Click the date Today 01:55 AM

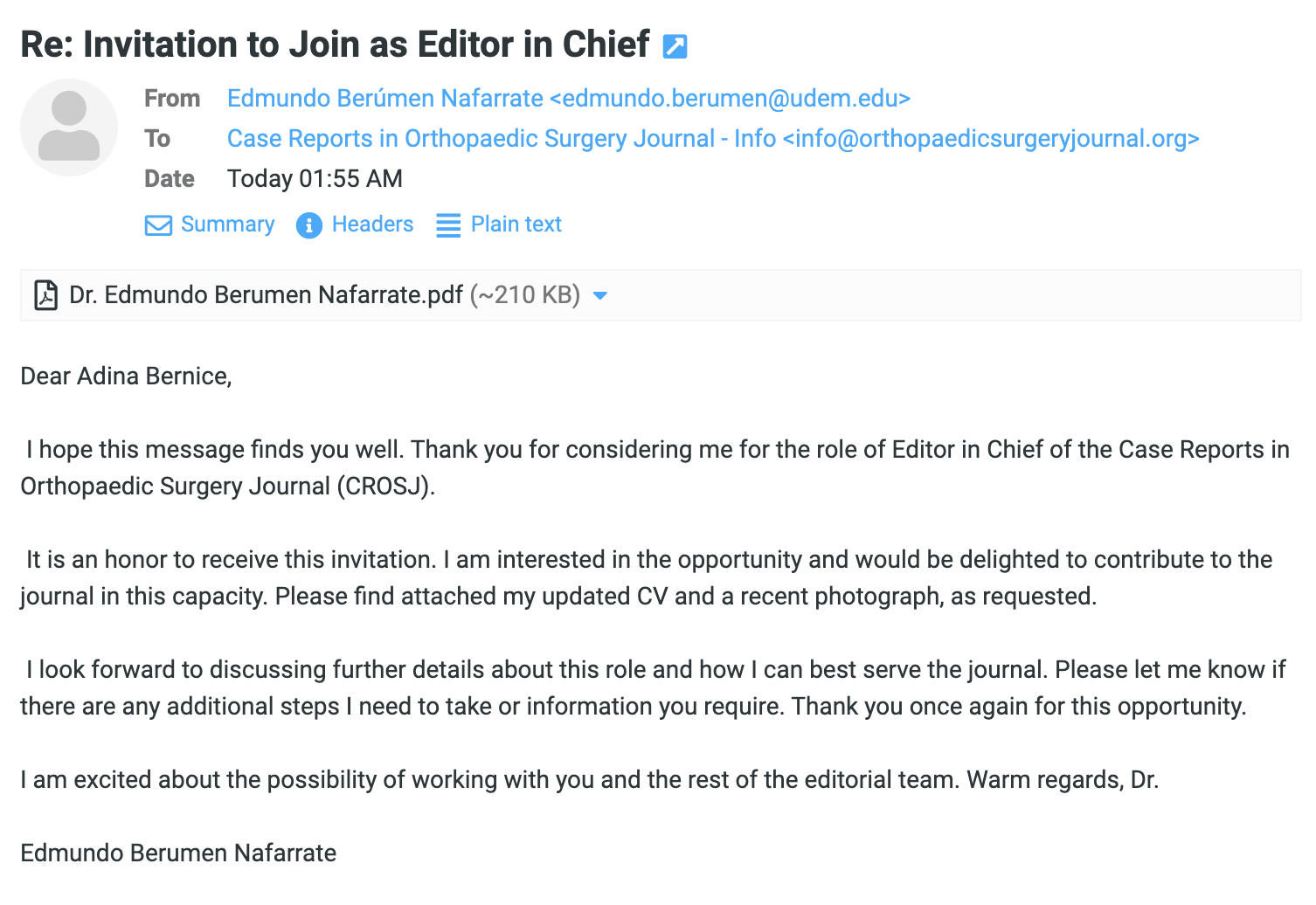click(x=315, y=179)
